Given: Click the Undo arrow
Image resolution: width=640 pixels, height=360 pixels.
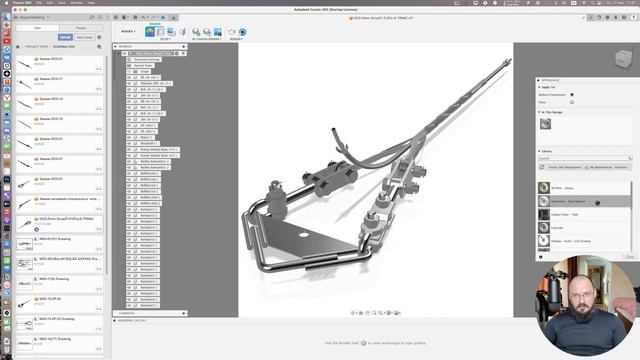Looking at the screenshot, I should pyautogui.click(x=144, y=18).
